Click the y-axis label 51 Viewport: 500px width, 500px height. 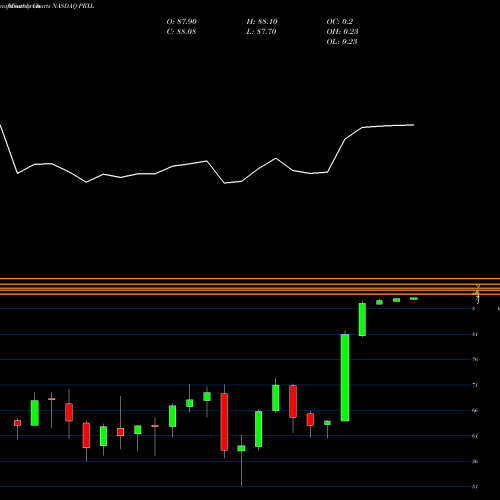[x=475, y=487]
